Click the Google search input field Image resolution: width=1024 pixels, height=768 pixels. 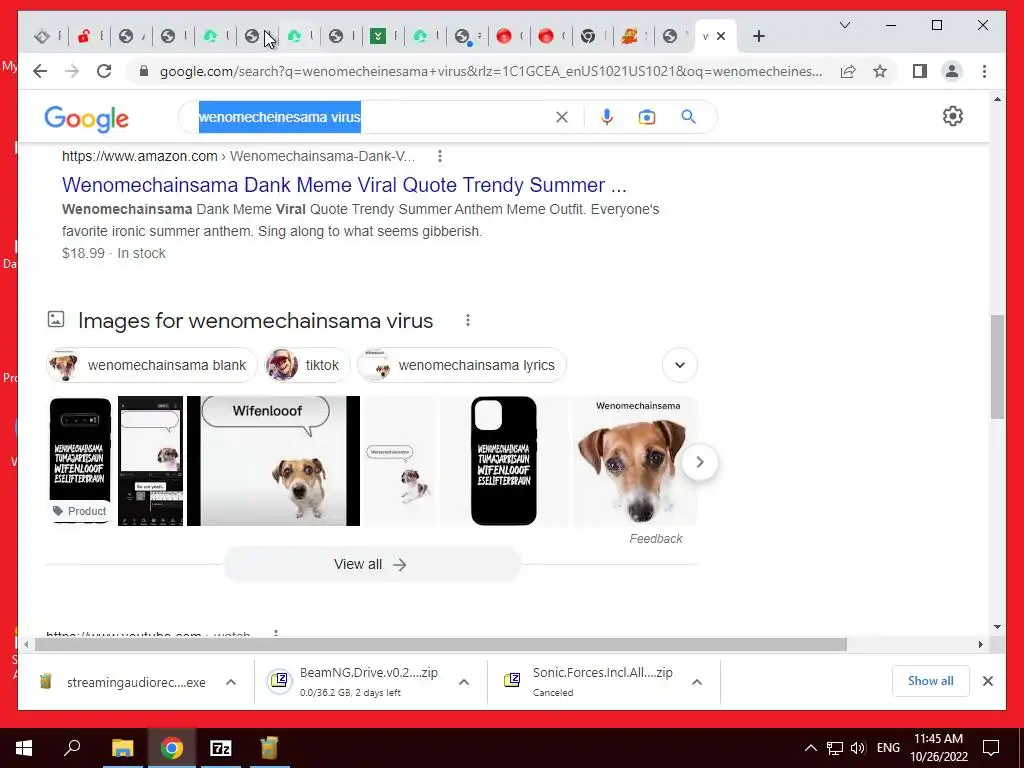click(372, 117)
